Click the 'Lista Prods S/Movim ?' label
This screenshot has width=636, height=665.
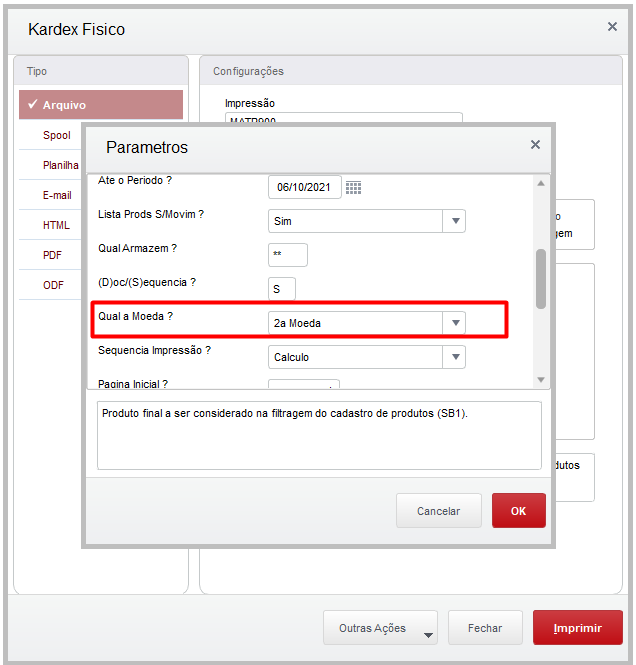(x=151, y=214)
